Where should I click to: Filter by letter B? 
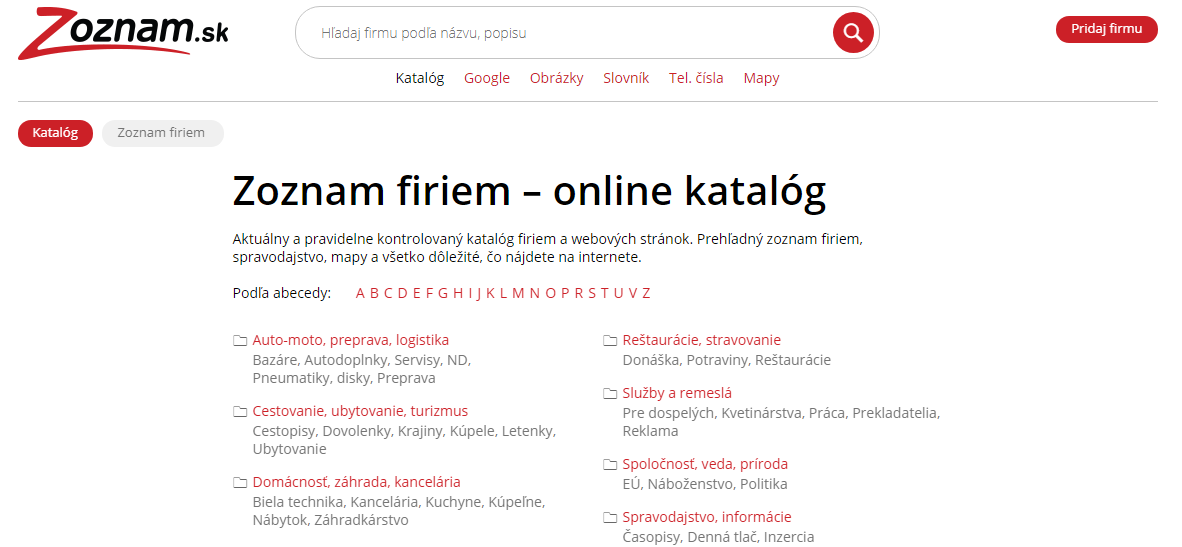[x=374, y=293]
